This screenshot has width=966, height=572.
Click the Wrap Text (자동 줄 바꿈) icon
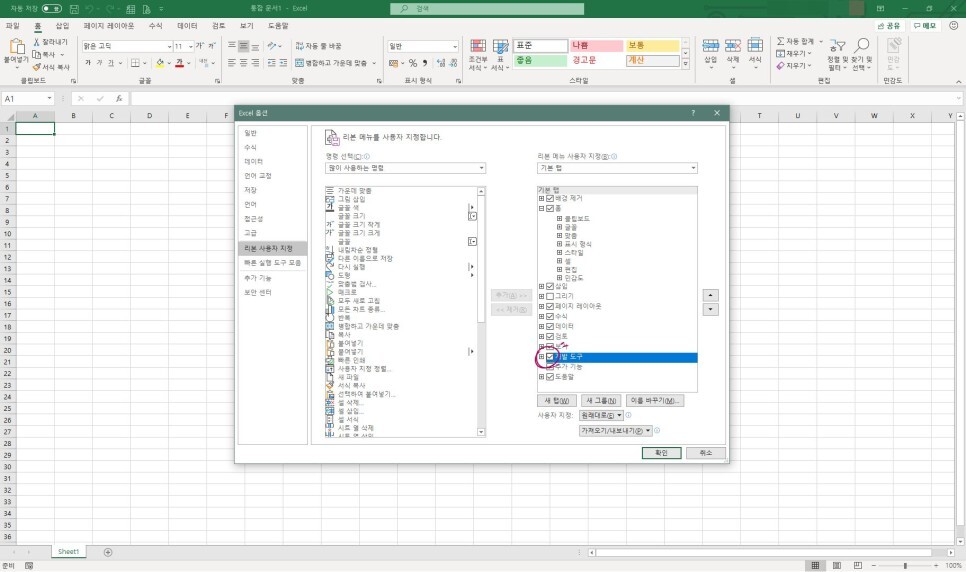coord(299,46)
